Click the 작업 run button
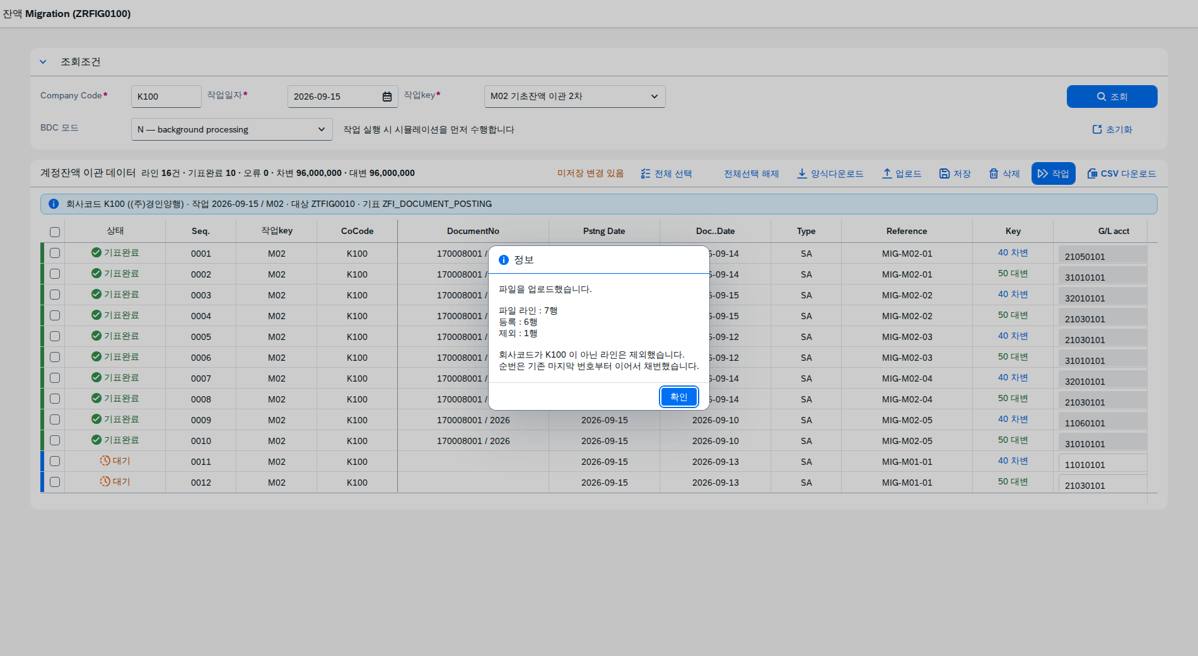The height and width of the screenshot is (656, 1198). click(1053, 173)
